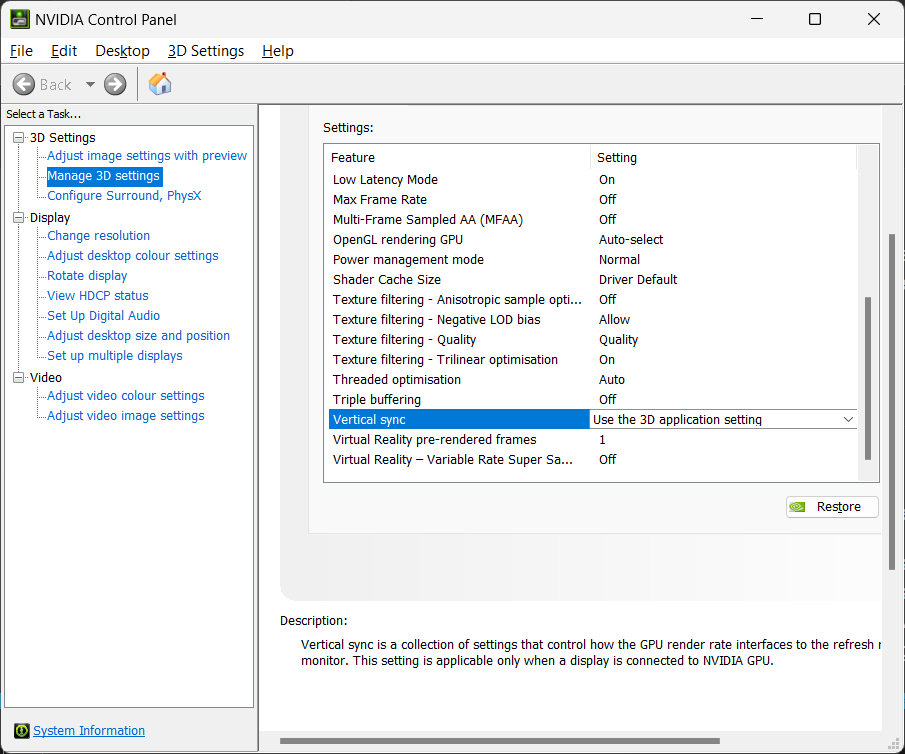This screenshot has width=905, height=754.
Task: Click the settings list vertical scrollbar thumb
Action: pos(867,378)
